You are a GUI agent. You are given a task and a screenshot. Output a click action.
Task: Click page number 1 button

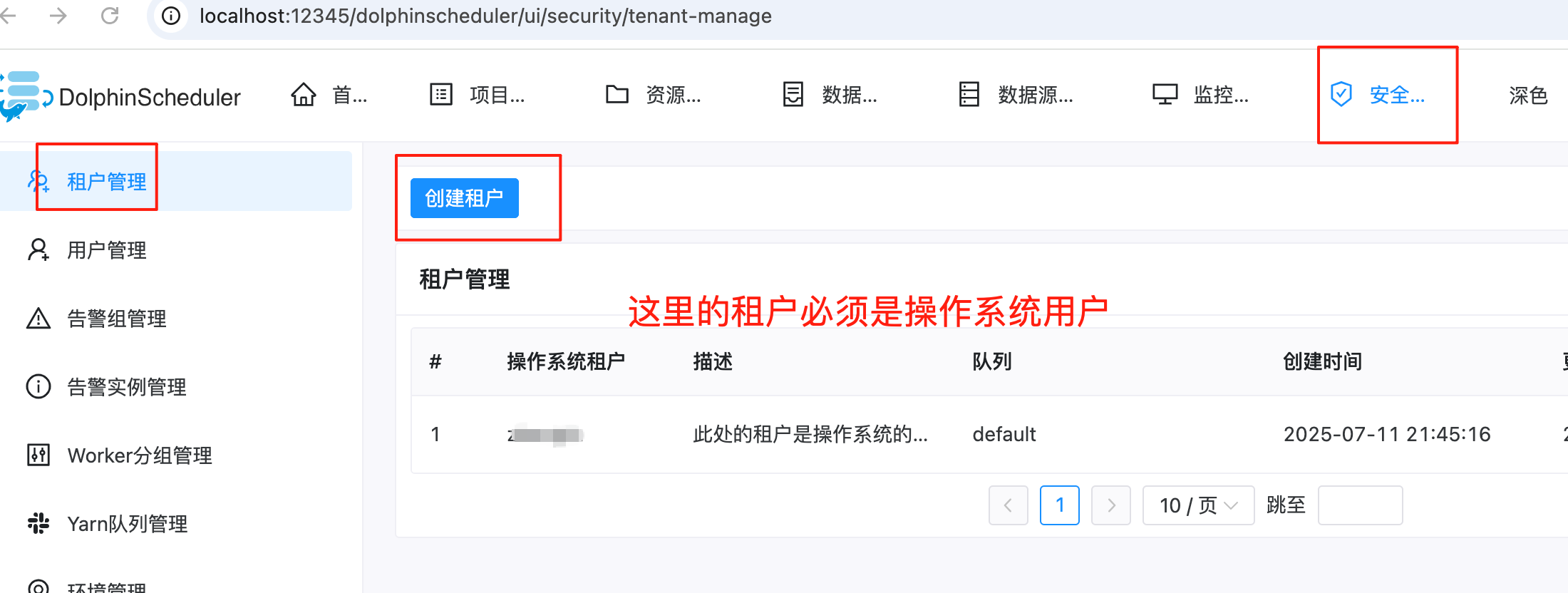(x=1060, y=505)
